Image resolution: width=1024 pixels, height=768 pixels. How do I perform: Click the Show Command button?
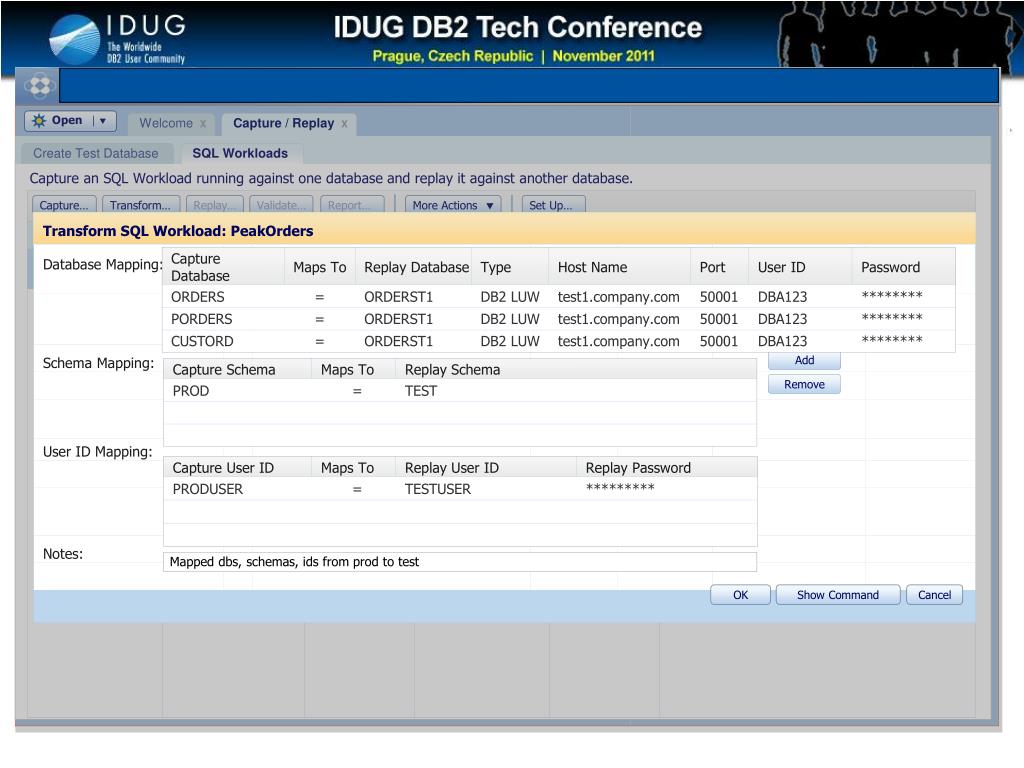coord(838,595)
